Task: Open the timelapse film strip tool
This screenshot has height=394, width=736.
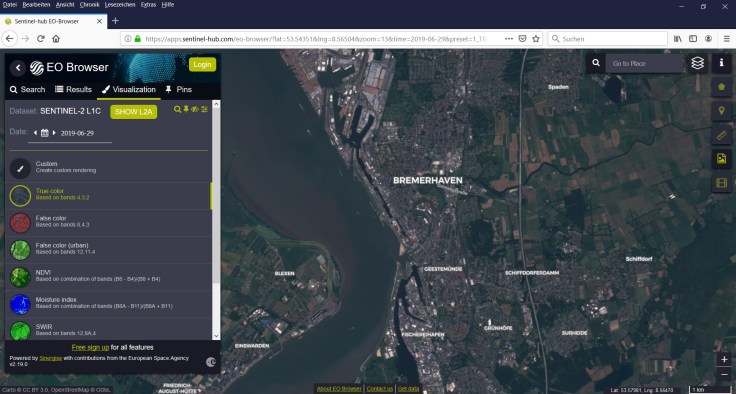Action: (x=721, y=183)
